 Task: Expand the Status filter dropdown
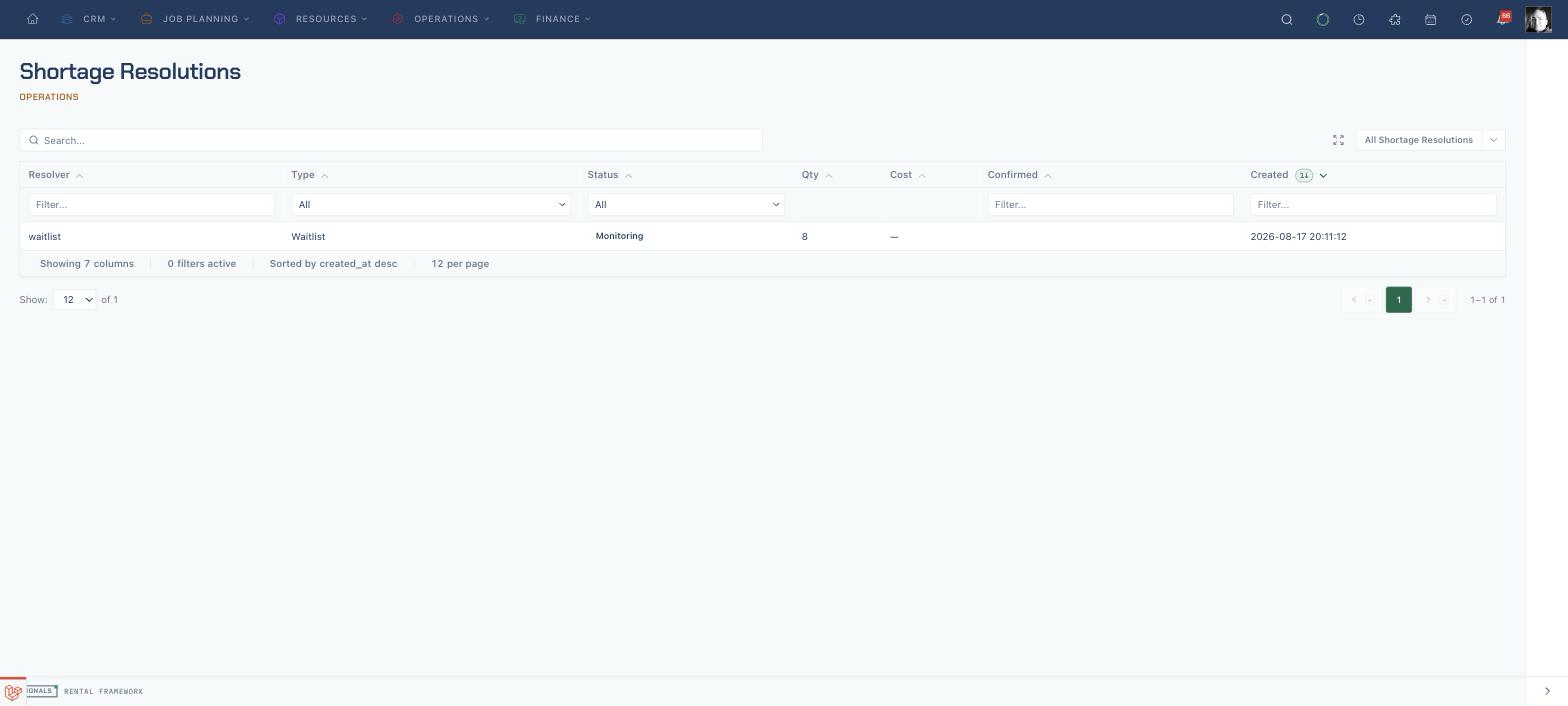click(x=686, y=205)
